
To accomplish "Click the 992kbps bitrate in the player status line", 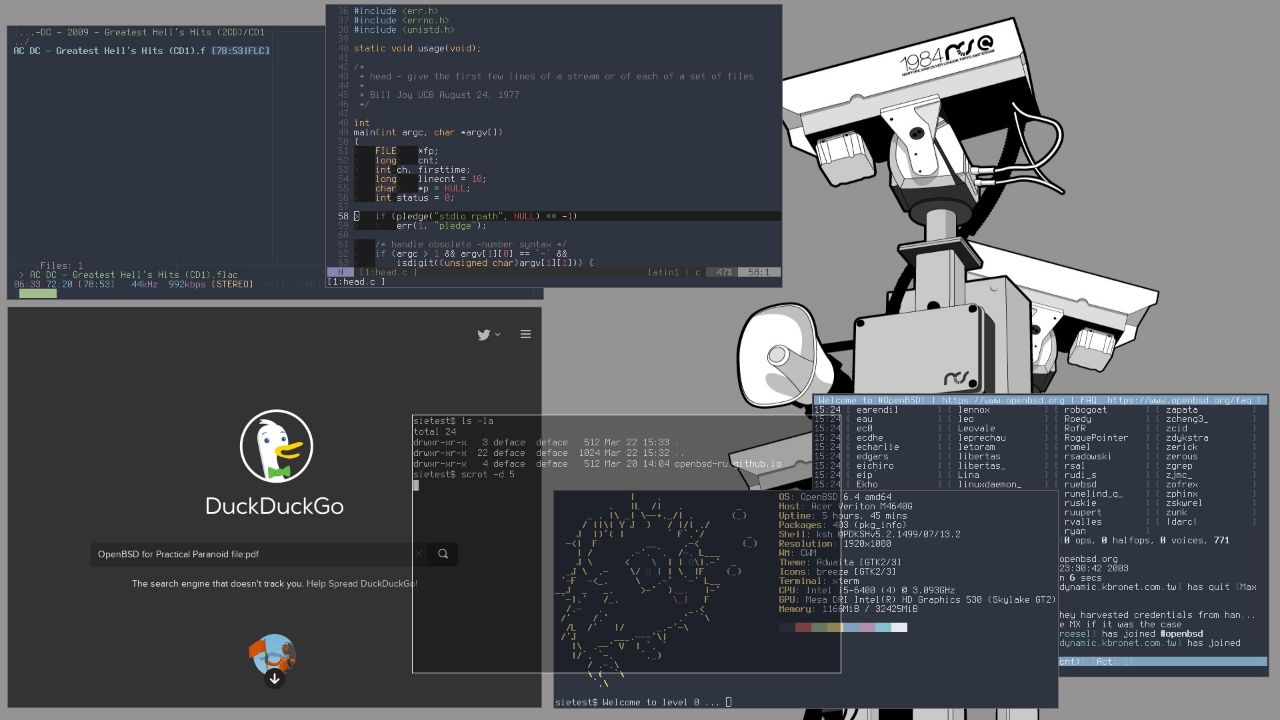I will click(186, 284).
